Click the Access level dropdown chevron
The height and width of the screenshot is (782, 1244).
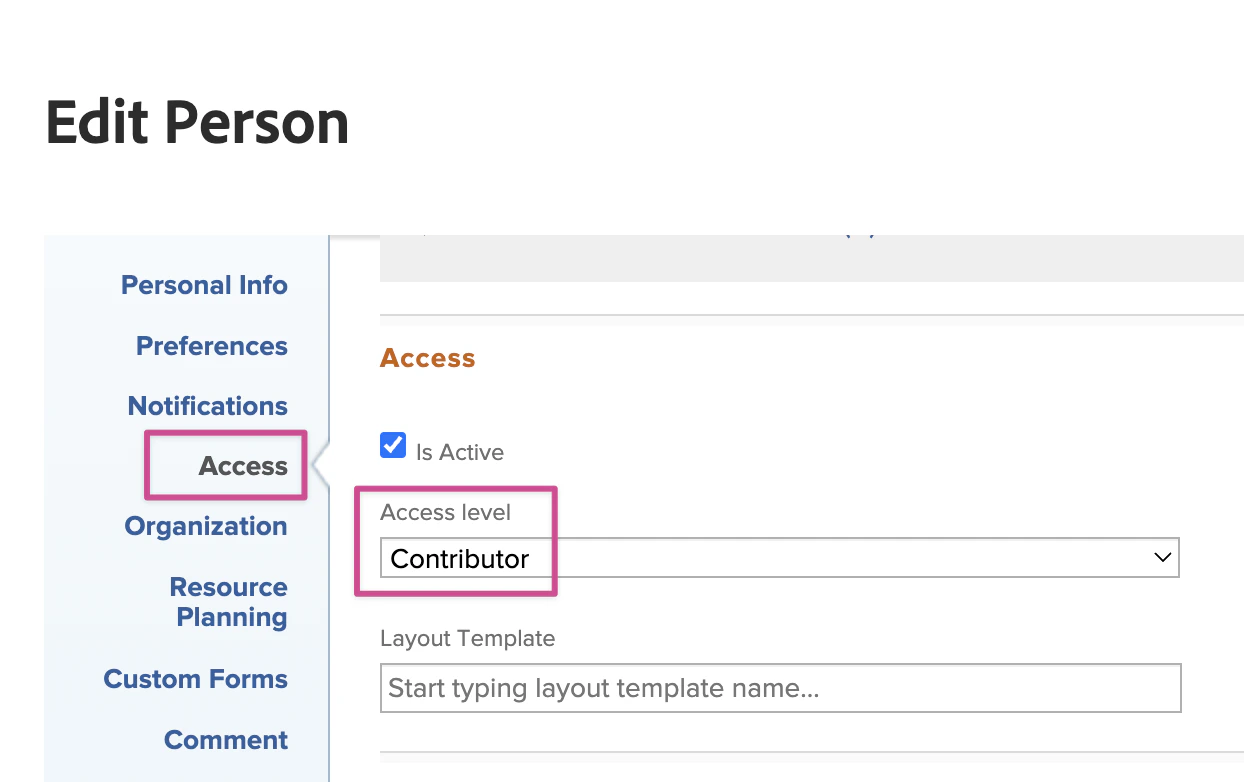tap(1162, 557)
